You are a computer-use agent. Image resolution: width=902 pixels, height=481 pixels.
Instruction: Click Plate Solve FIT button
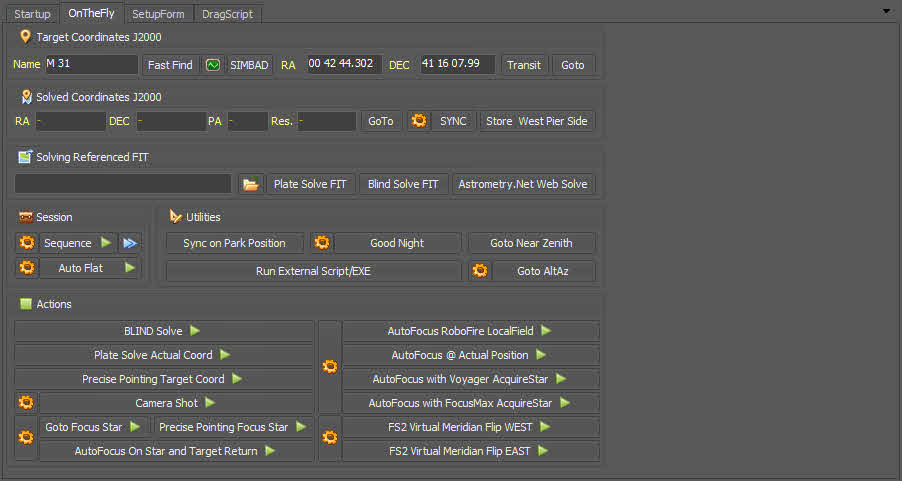coord(310,184)
